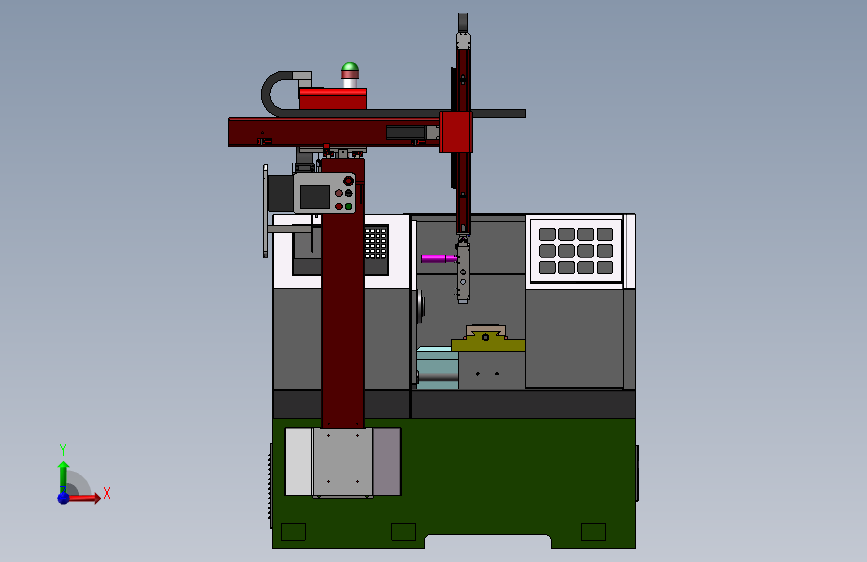This screenshot has width=867, height=562.
Task: Select the gripper body below vertical arm
Action: click(x=463, y=271)
